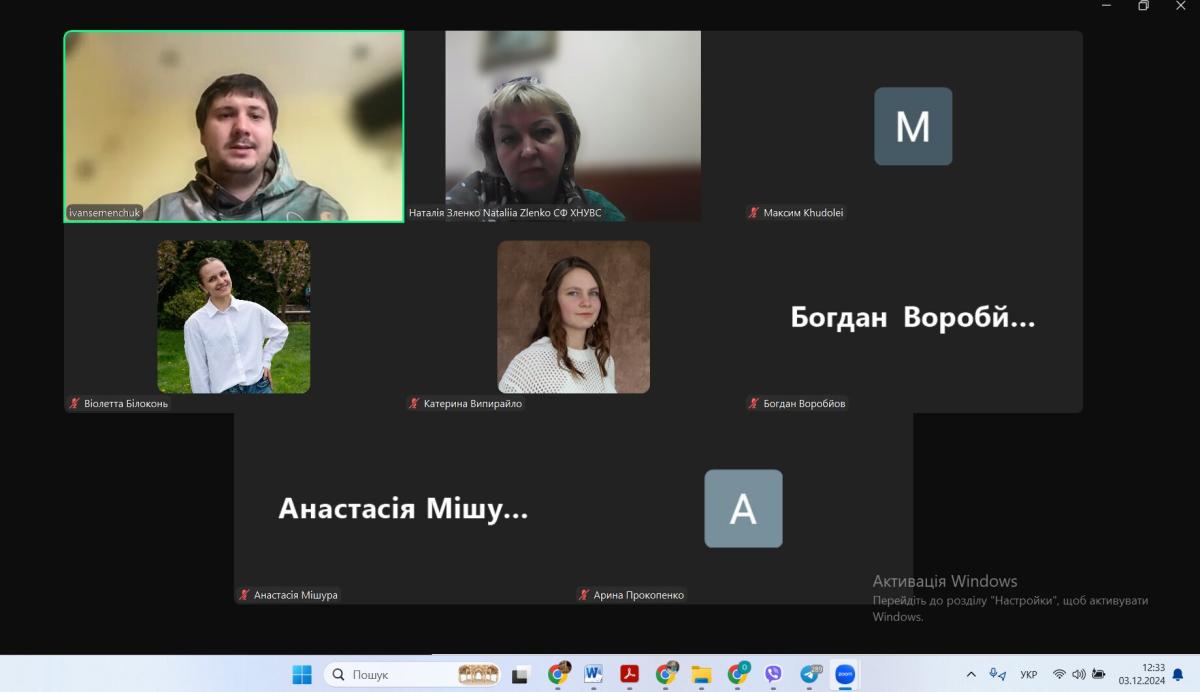The image size is (1200, 692).
Task: Launch Adobe Acrobat from the taskbar
Action: point(629,675)
